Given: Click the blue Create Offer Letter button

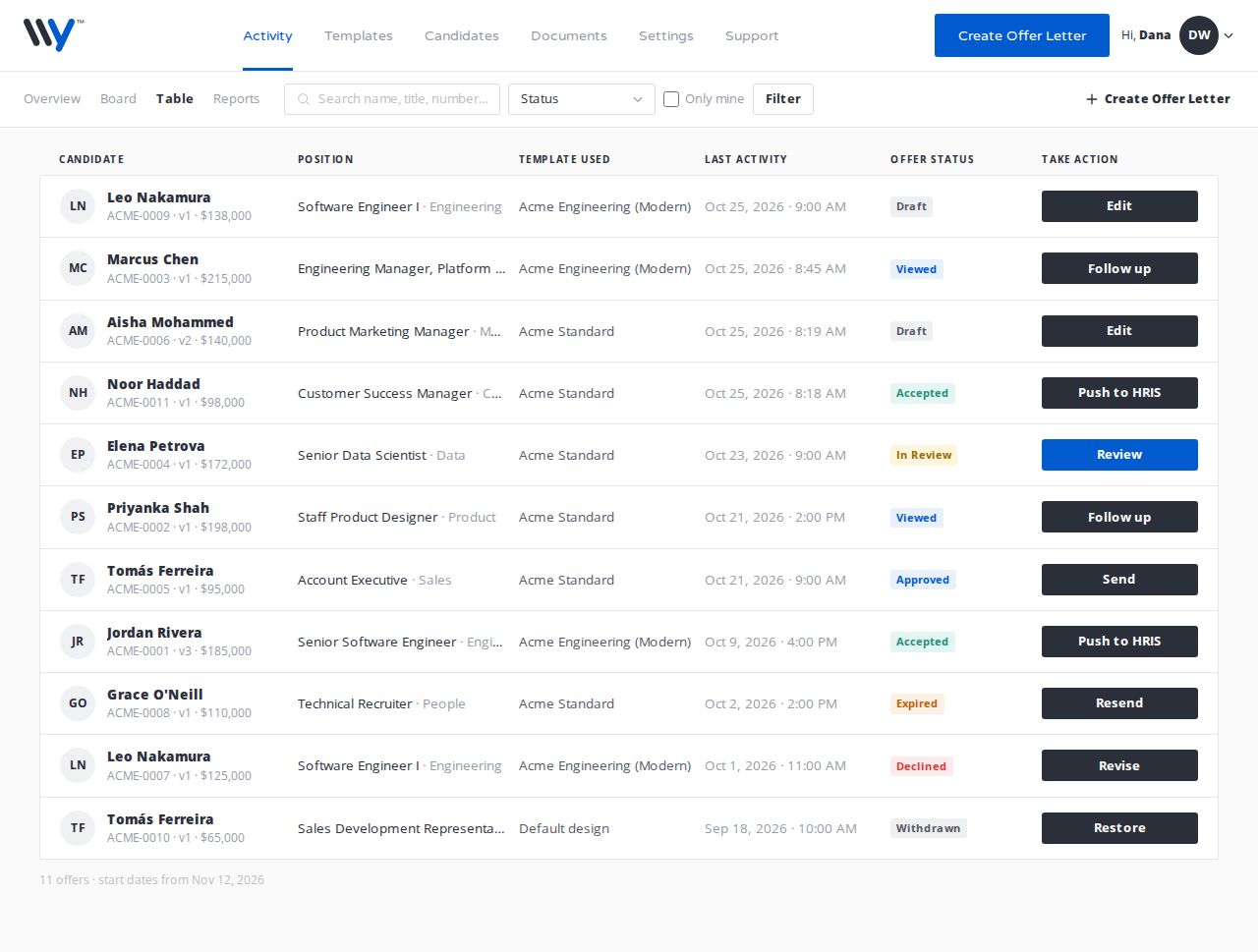Looking at the screenshot, I should 1022,35.
